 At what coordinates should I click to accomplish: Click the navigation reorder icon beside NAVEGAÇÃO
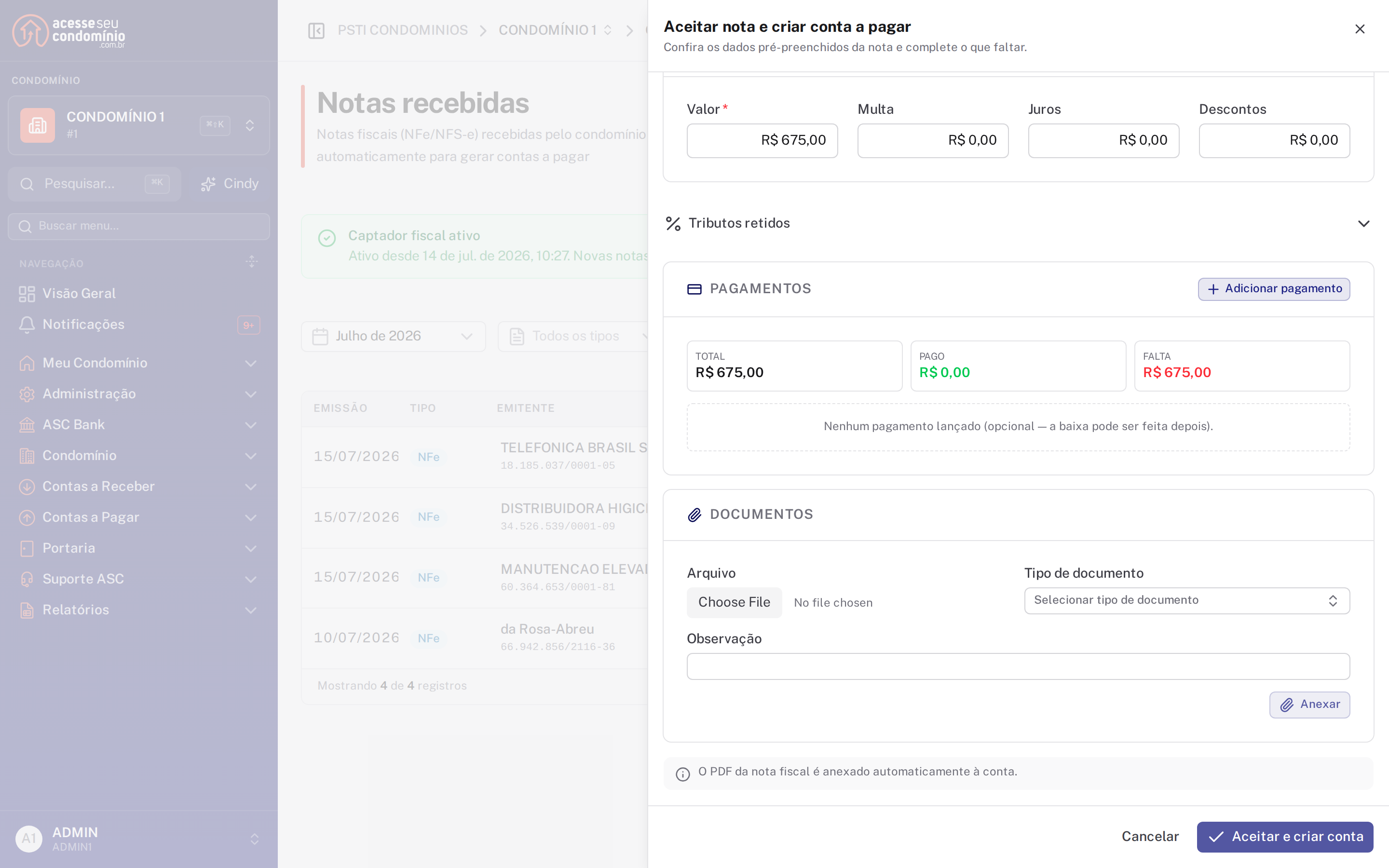(x=251, y=262)
